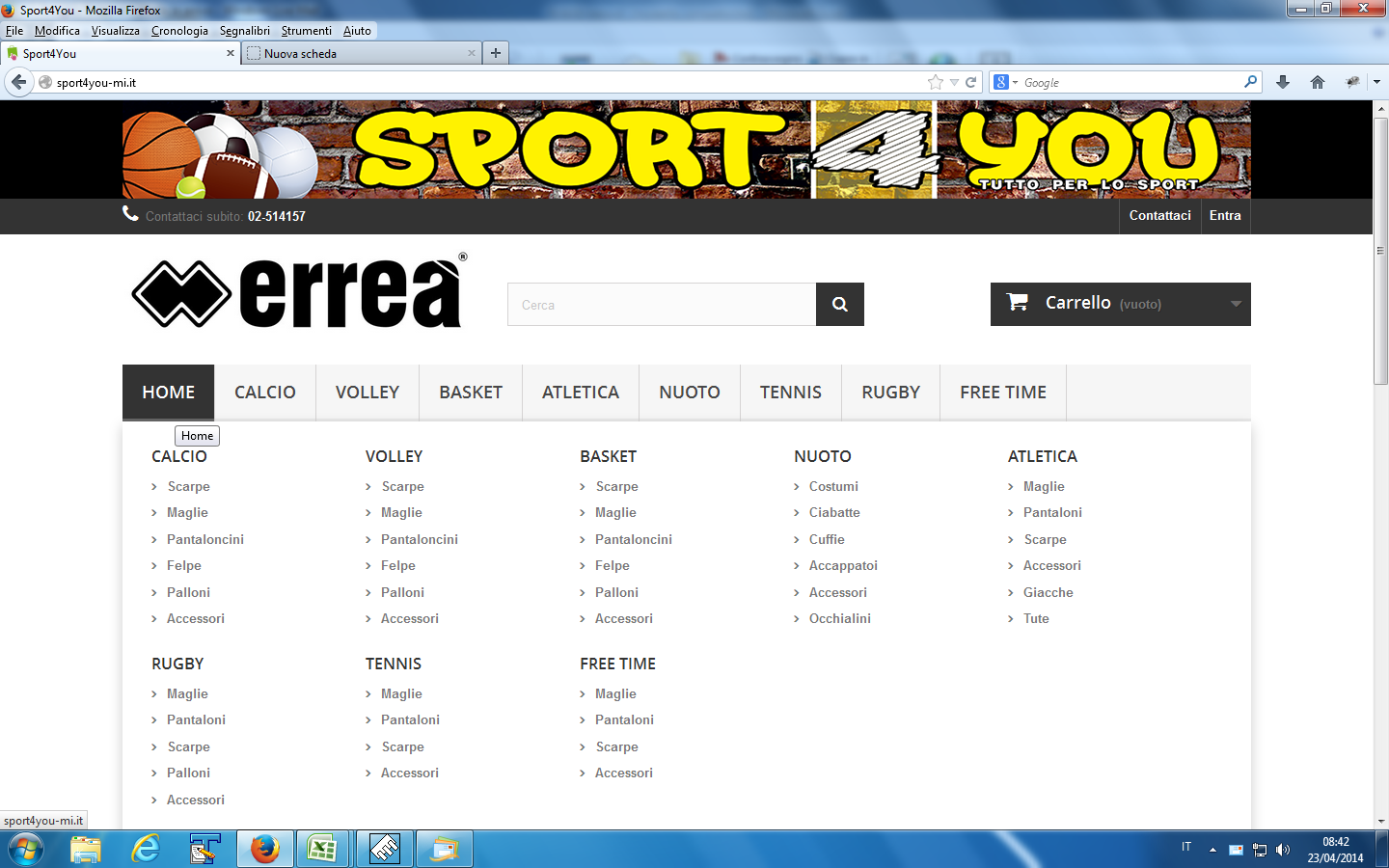Open Pantaloni under the TENNIS heading
This screenshot has height=868, width=1389.
coord(410,719)
